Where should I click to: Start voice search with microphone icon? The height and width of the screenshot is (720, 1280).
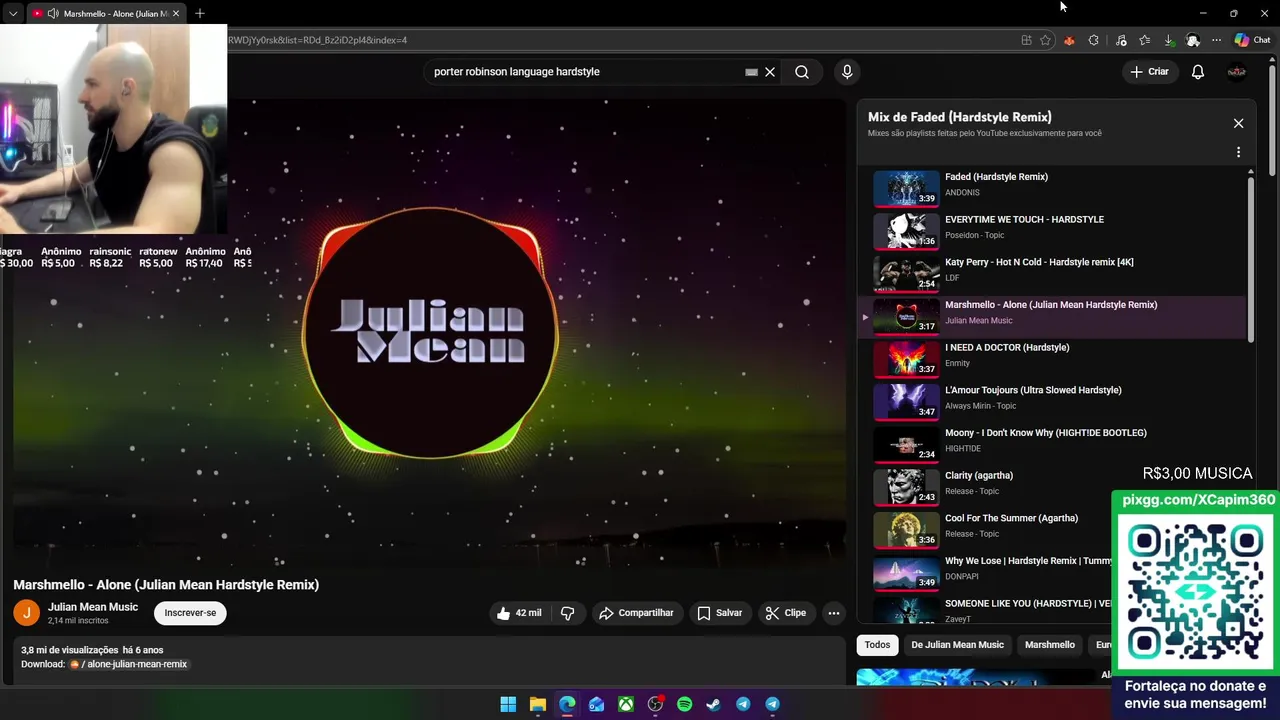click(x=847, y=72)
